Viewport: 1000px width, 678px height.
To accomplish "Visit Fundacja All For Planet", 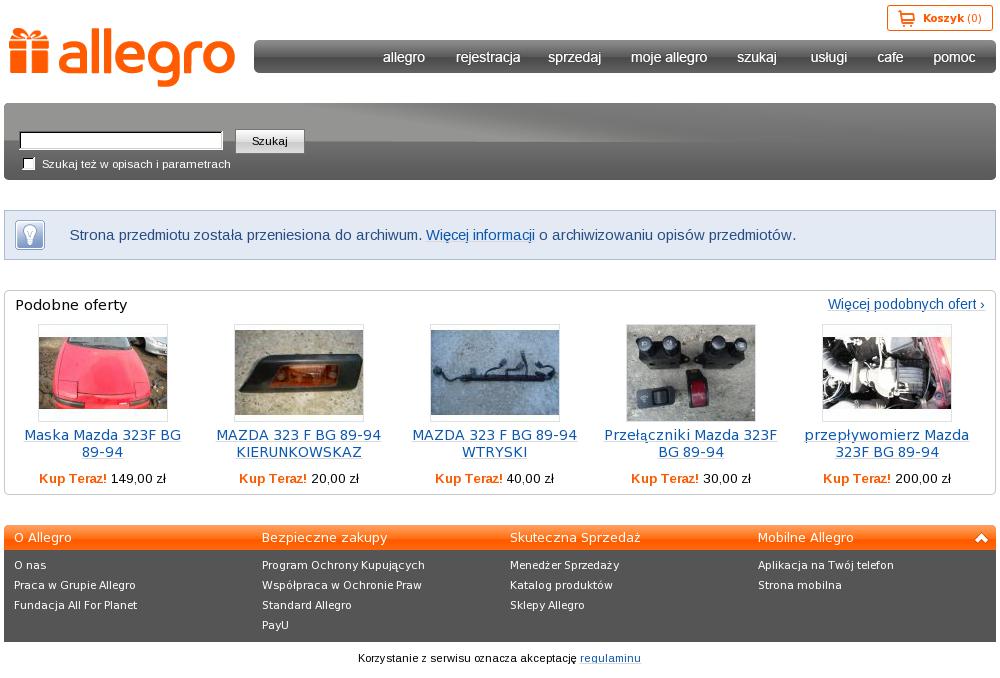I will [75, 605].
